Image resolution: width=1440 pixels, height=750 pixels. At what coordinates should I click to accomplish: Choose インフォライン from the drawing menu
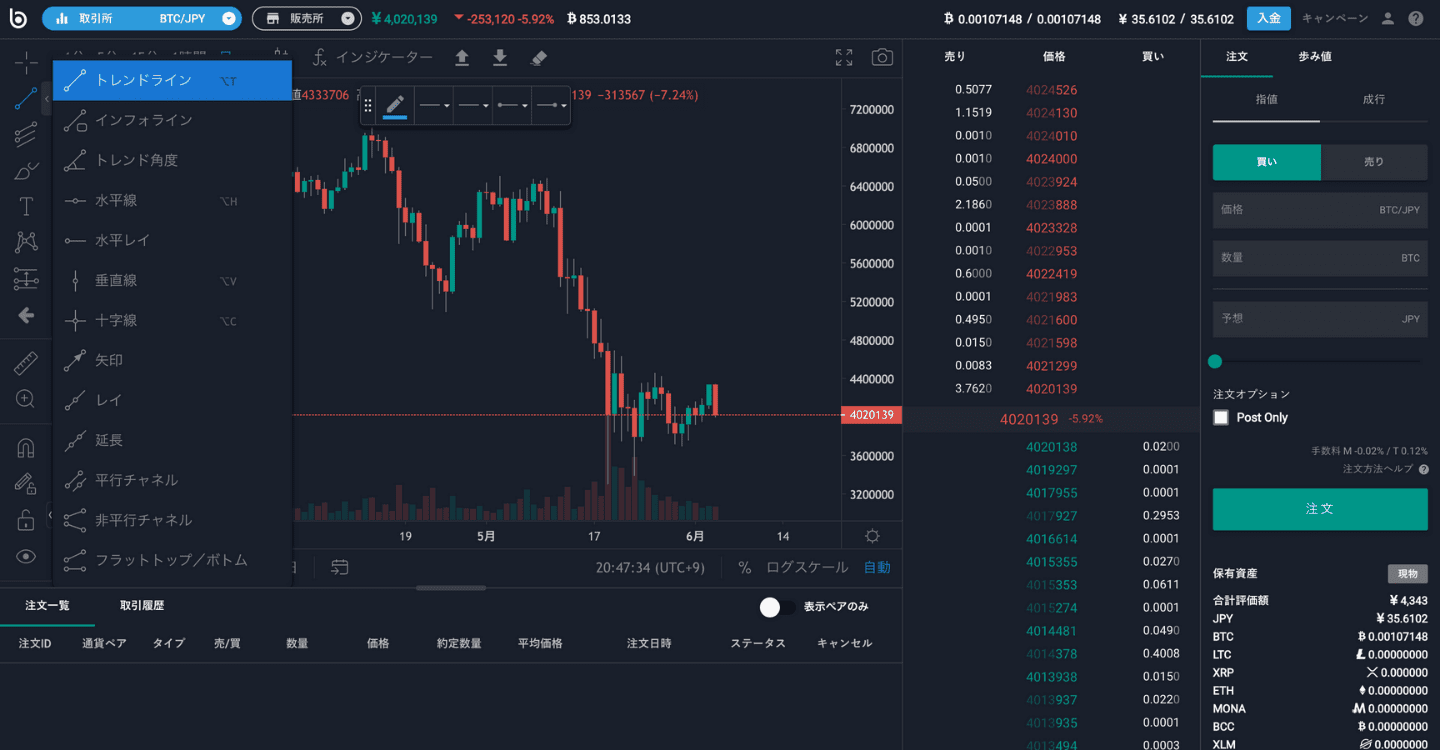(x=173, y=120)
